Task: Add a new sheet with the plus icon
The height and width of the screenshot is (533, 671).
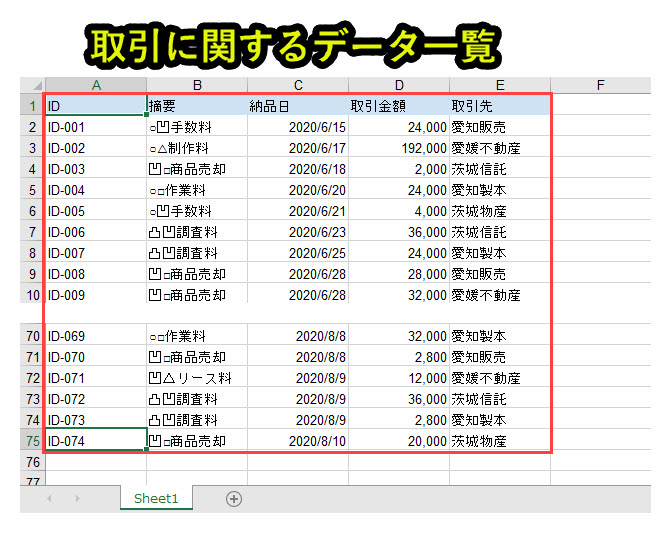Action: [234, 499]
